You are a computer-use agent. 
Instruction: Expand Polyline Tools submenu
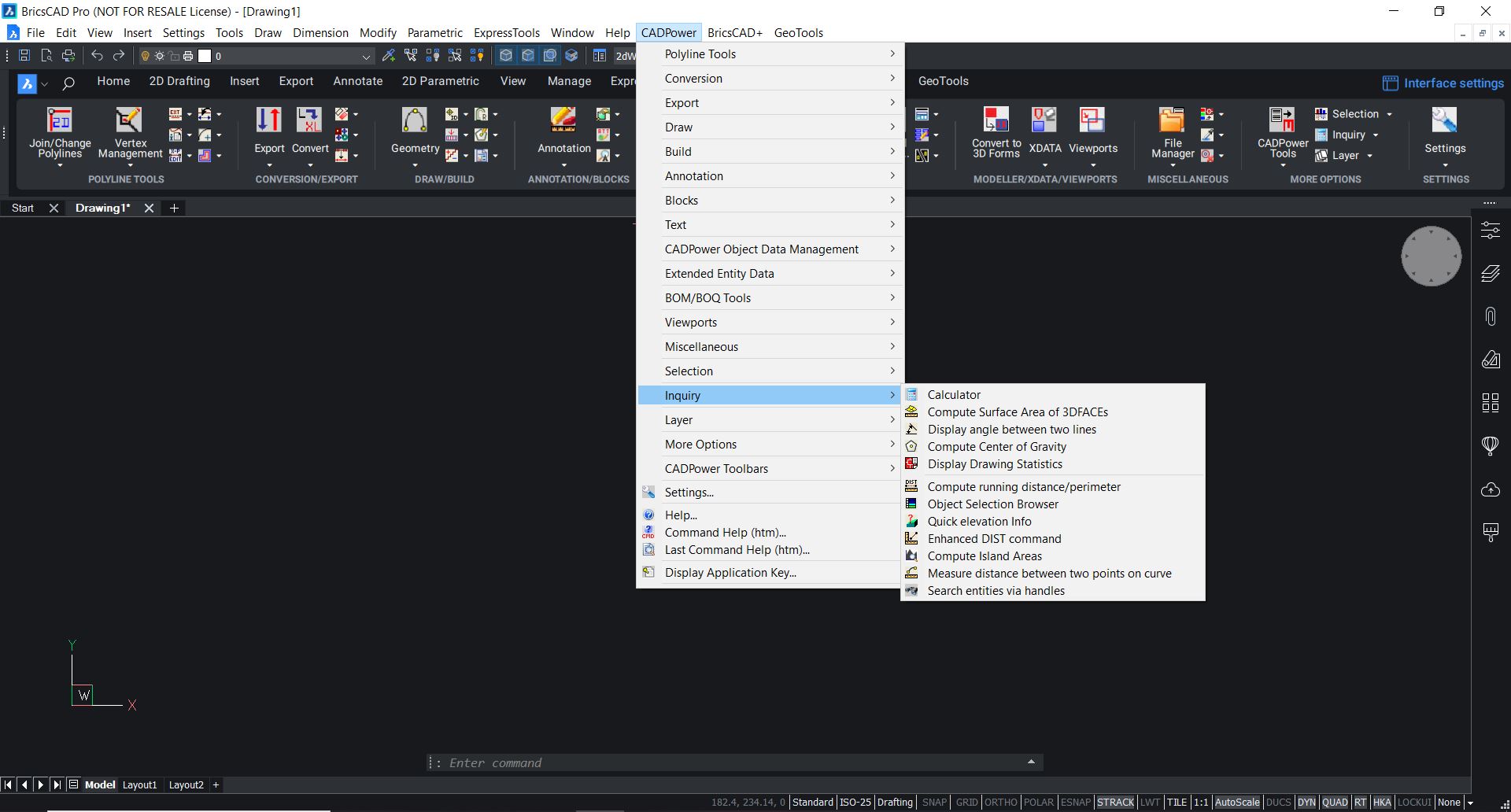click(770, 54)
